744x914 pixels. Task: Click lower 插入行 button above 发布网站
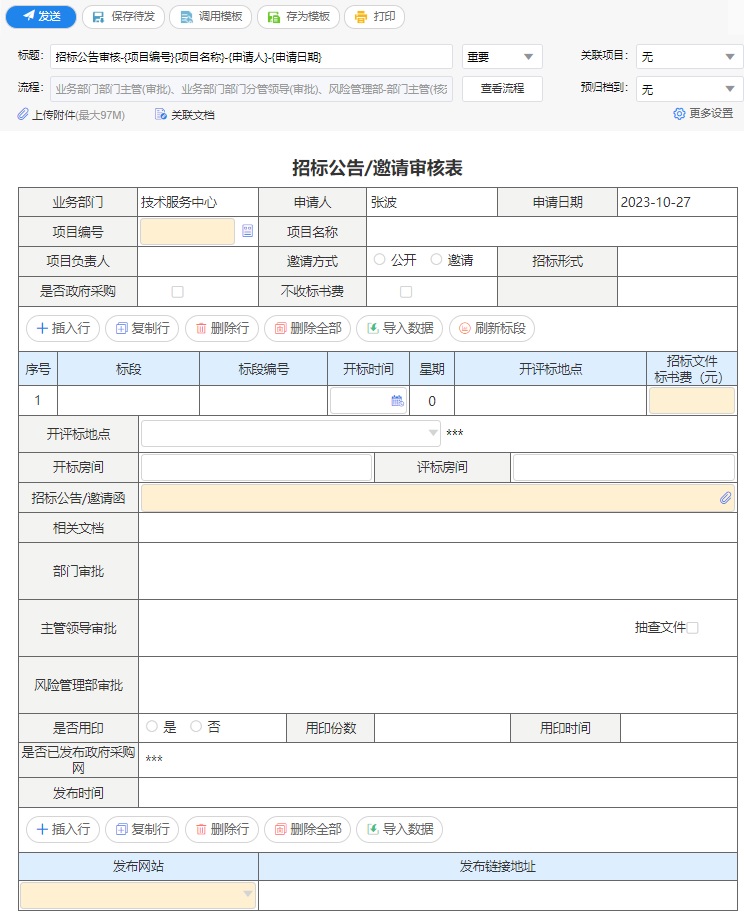pos(63,829)
